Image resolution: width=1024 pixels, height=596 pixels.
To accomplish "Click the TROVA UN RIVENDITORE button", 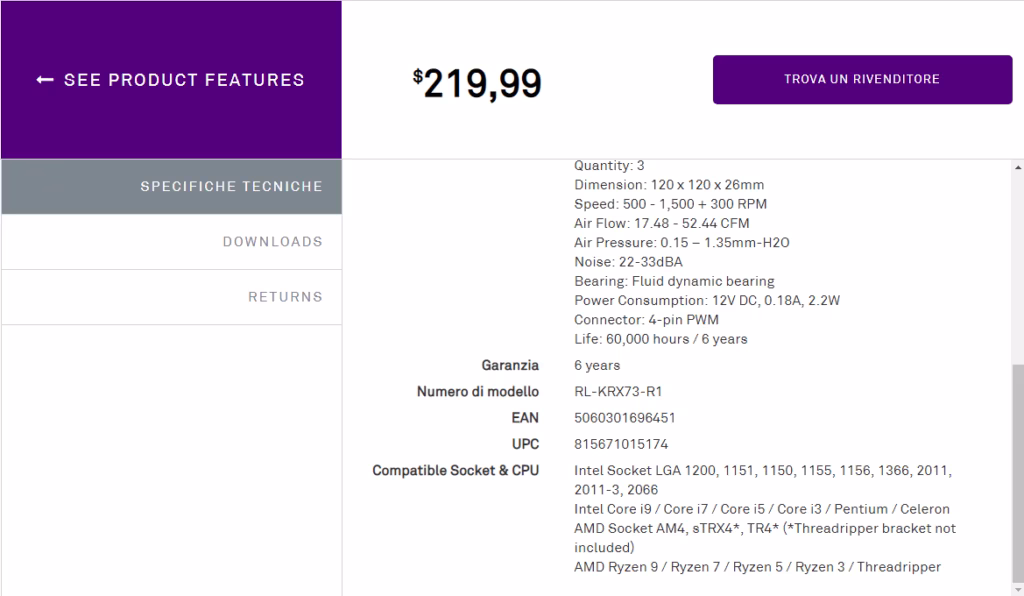I will click(862, 80).
